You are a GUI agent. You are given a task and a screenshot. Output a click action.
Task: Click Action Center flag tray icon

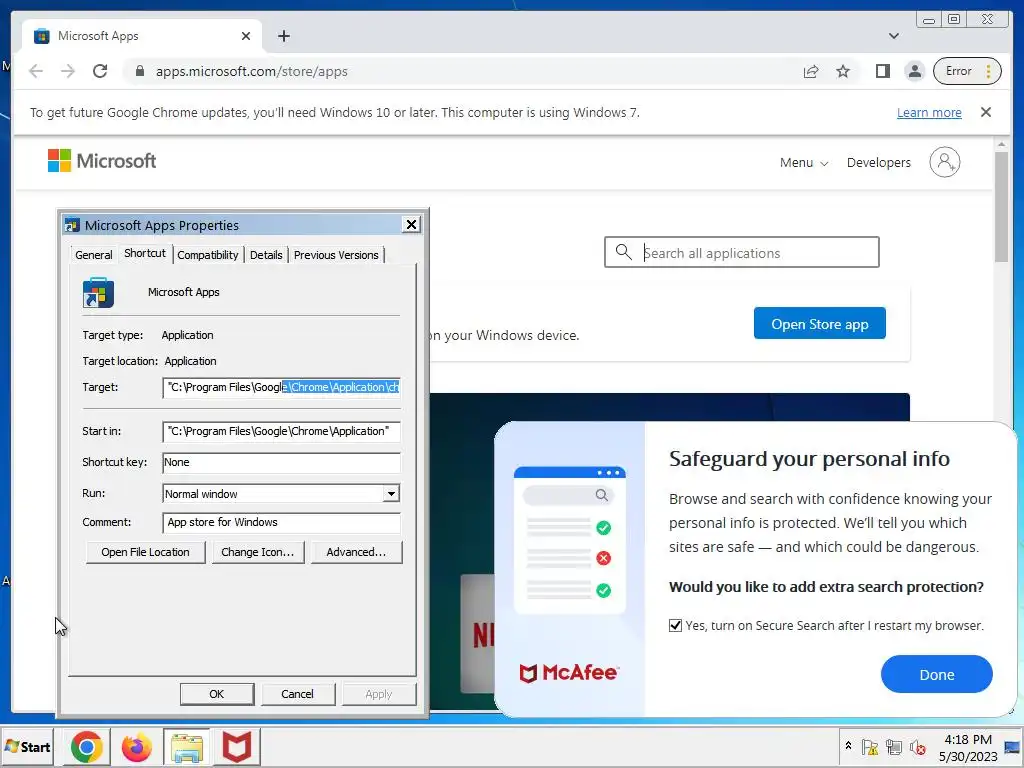[x=870, y=747]
